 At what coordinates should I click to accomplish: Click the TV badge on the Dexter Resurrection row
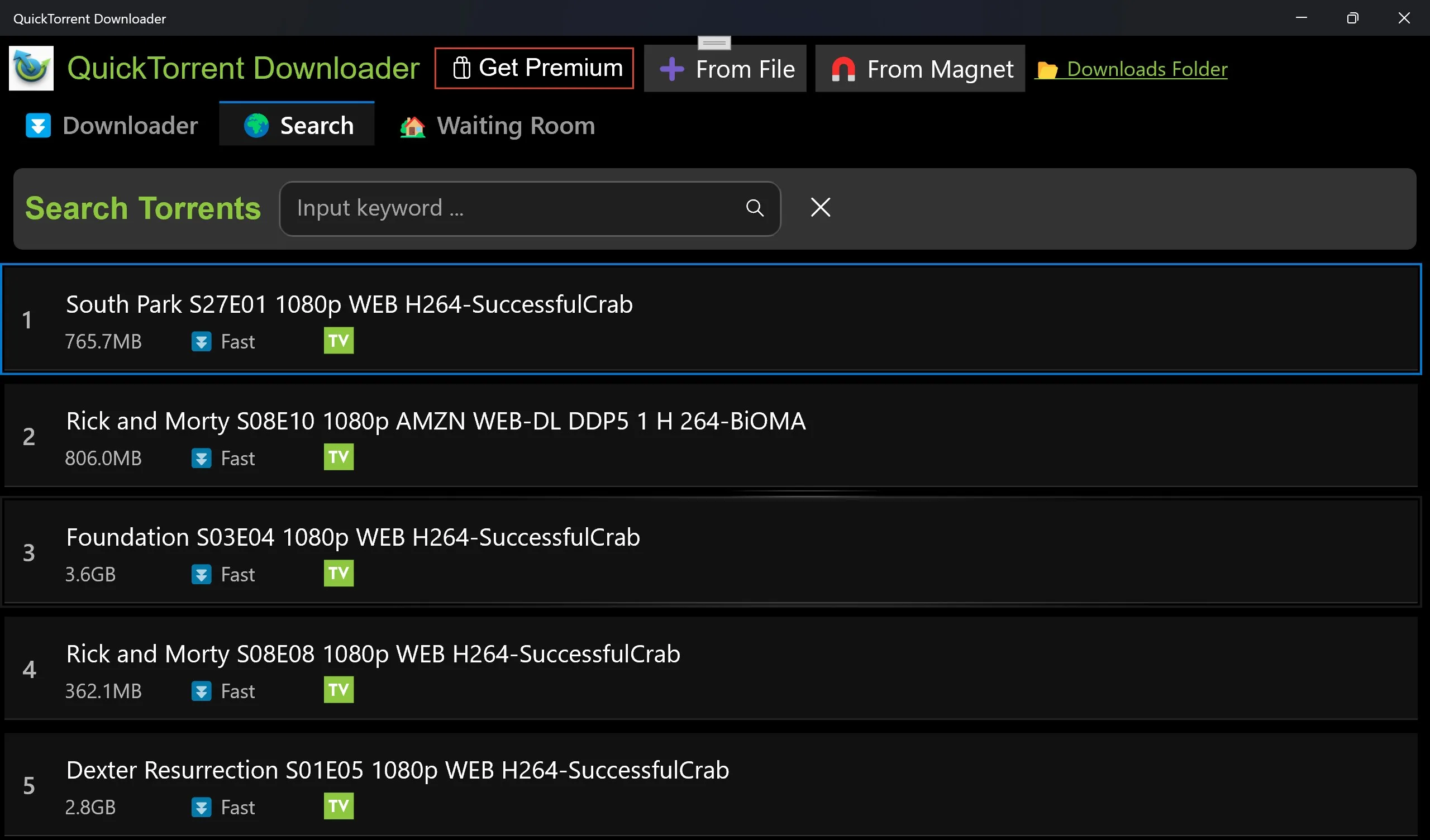339,806
